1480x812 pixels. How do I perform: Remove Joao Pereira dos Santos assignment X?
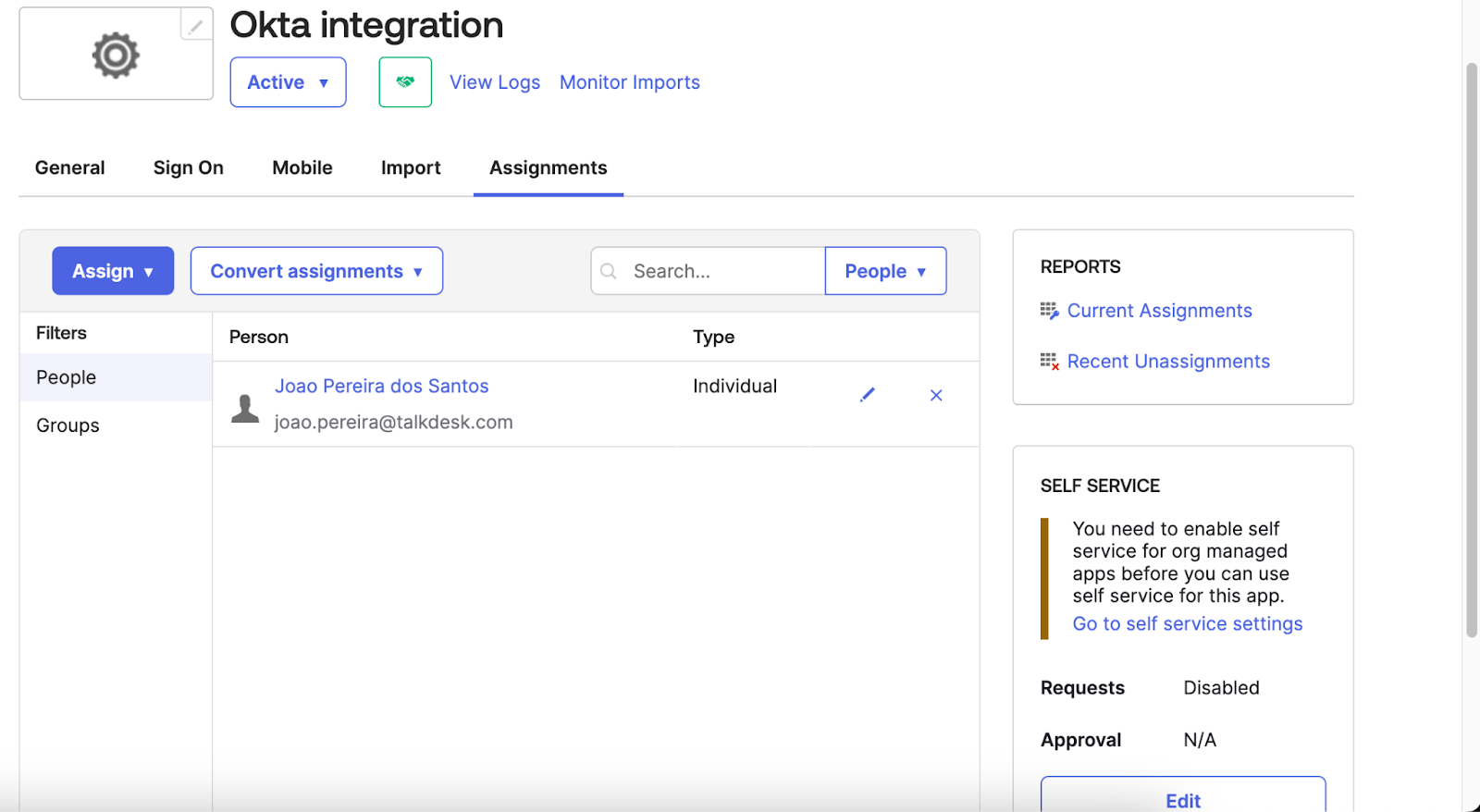click(x=936, y=395)
